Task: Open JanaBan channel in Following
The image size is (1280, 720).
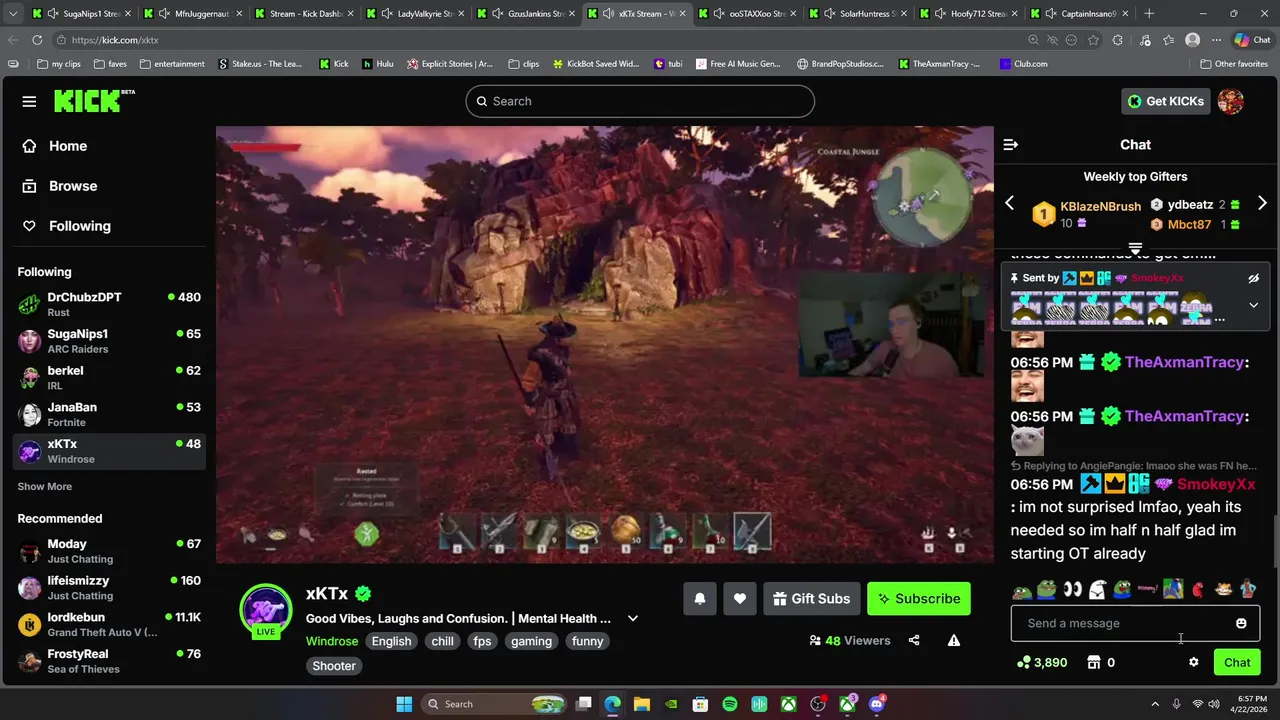Action: click(x=110, y=414)
